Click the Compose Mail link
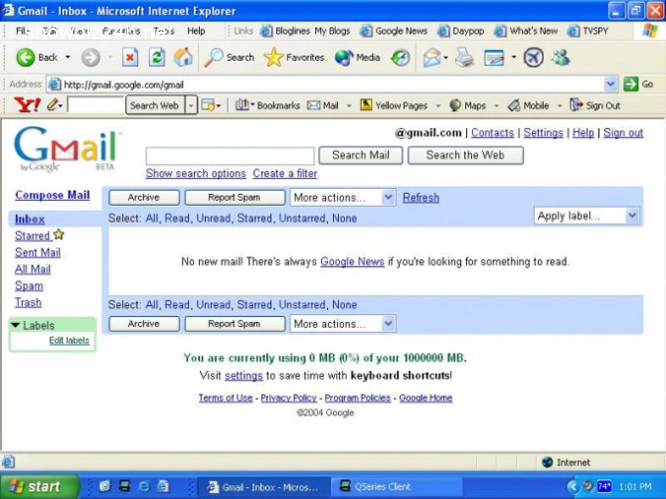The width and height of the screenshot is (666, 499). (x=52, y=195)
